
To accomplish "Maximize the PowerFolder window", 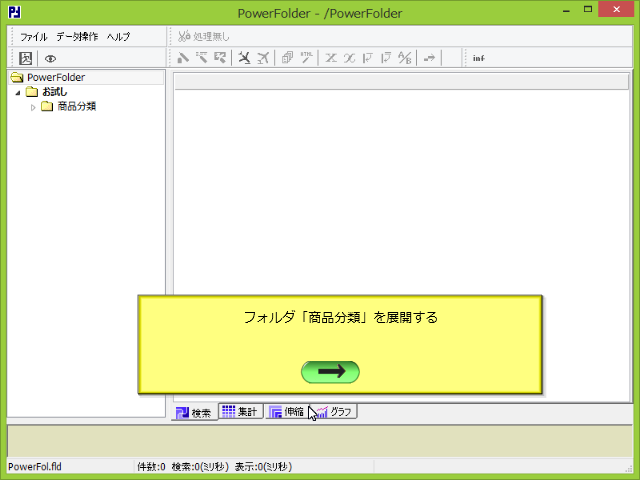I will (588, 10).
